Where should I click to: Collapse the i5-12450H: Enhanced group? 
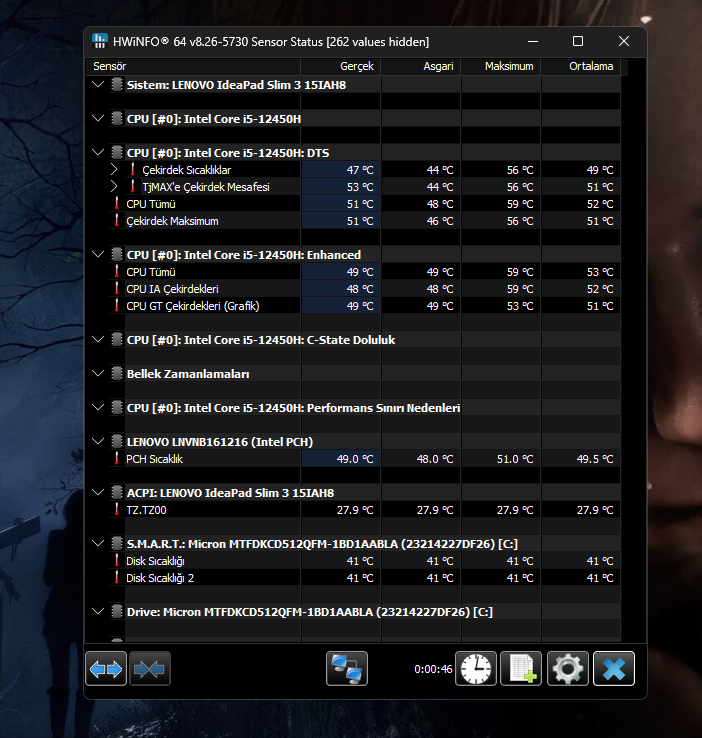point(98,255)
